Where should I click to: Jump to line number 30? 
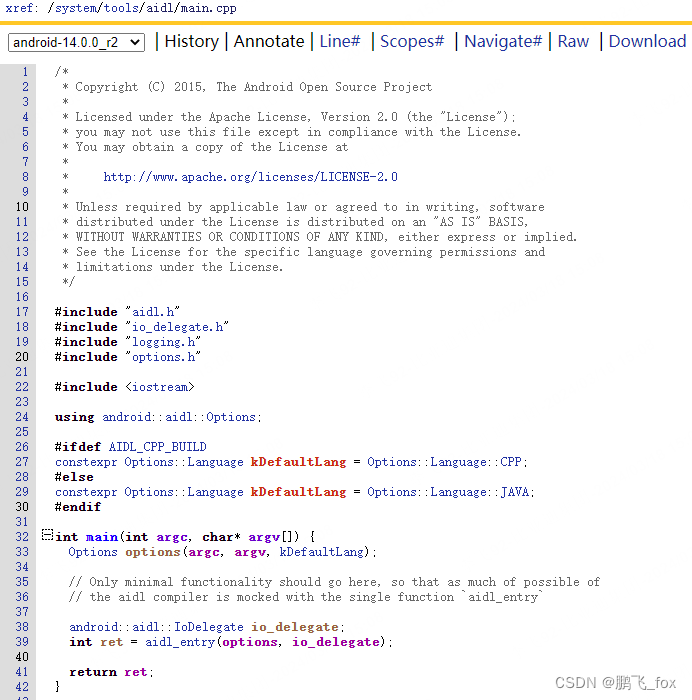(x=22, y=507)
